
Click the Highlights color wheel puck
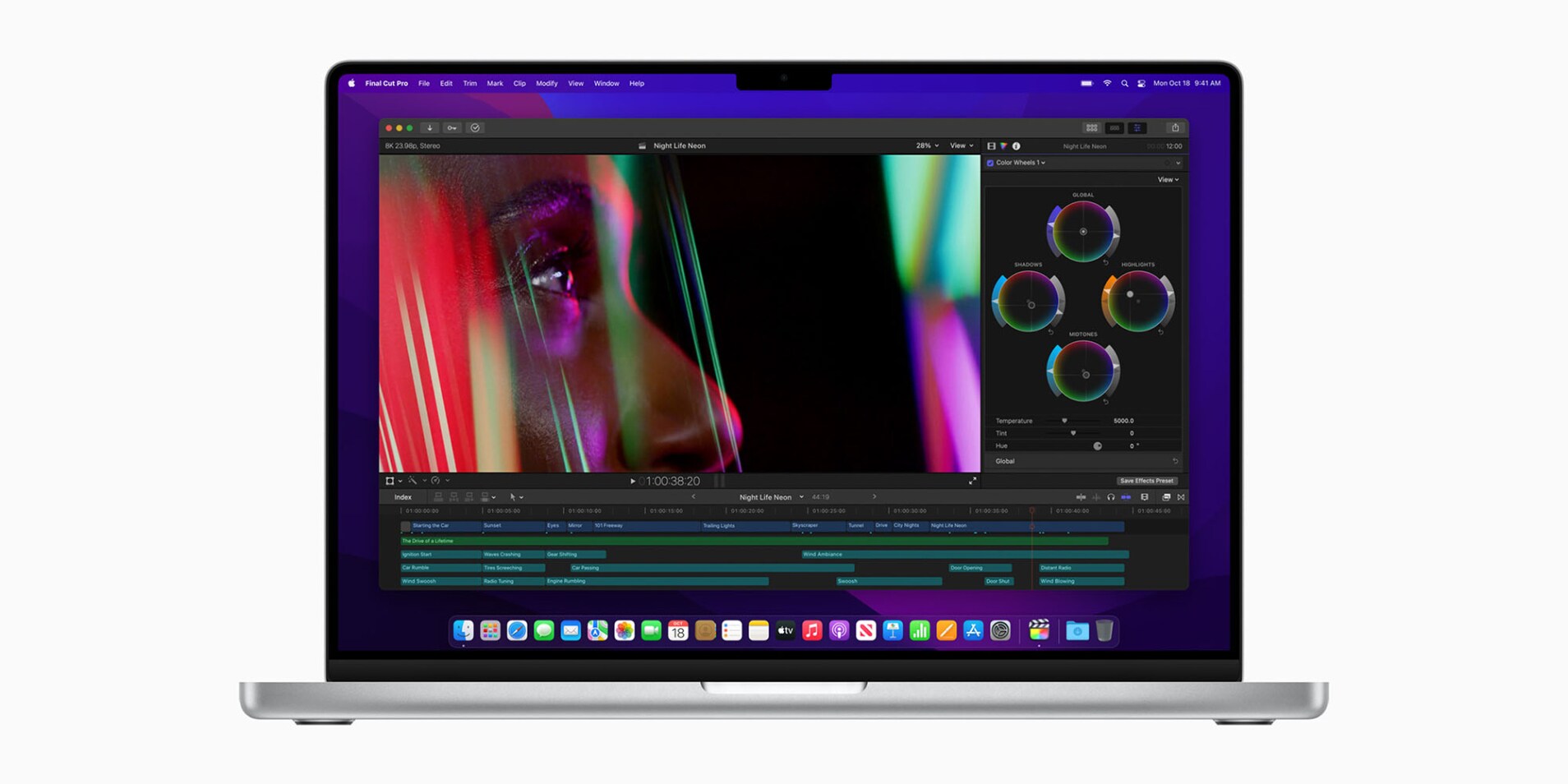[1130, 294]
